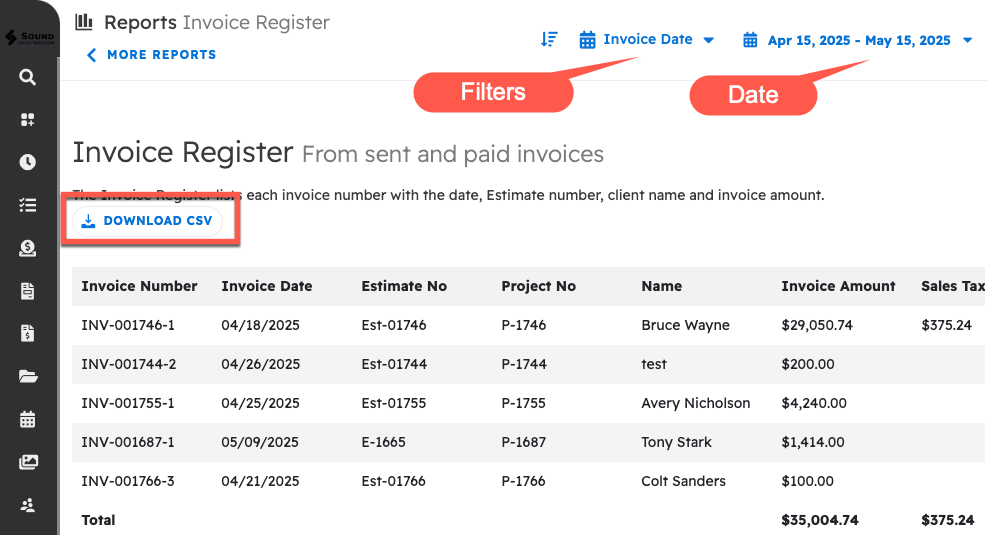The image size is (988, 535).
Task: Open the Apr 15 - May 15 date range dropdown
Action: tap(858, 41)
